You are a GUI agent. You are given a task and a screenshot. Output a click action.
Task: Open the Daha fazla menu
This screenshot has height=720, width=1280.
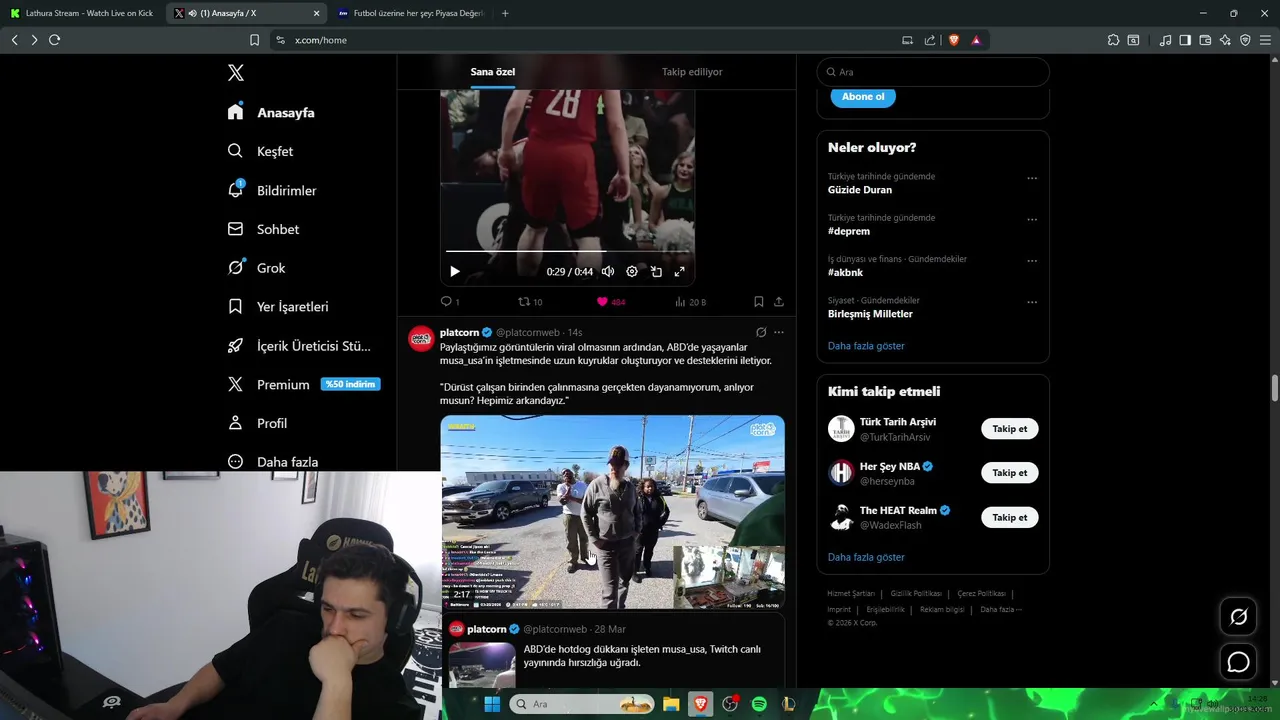(x=272, y=462)
